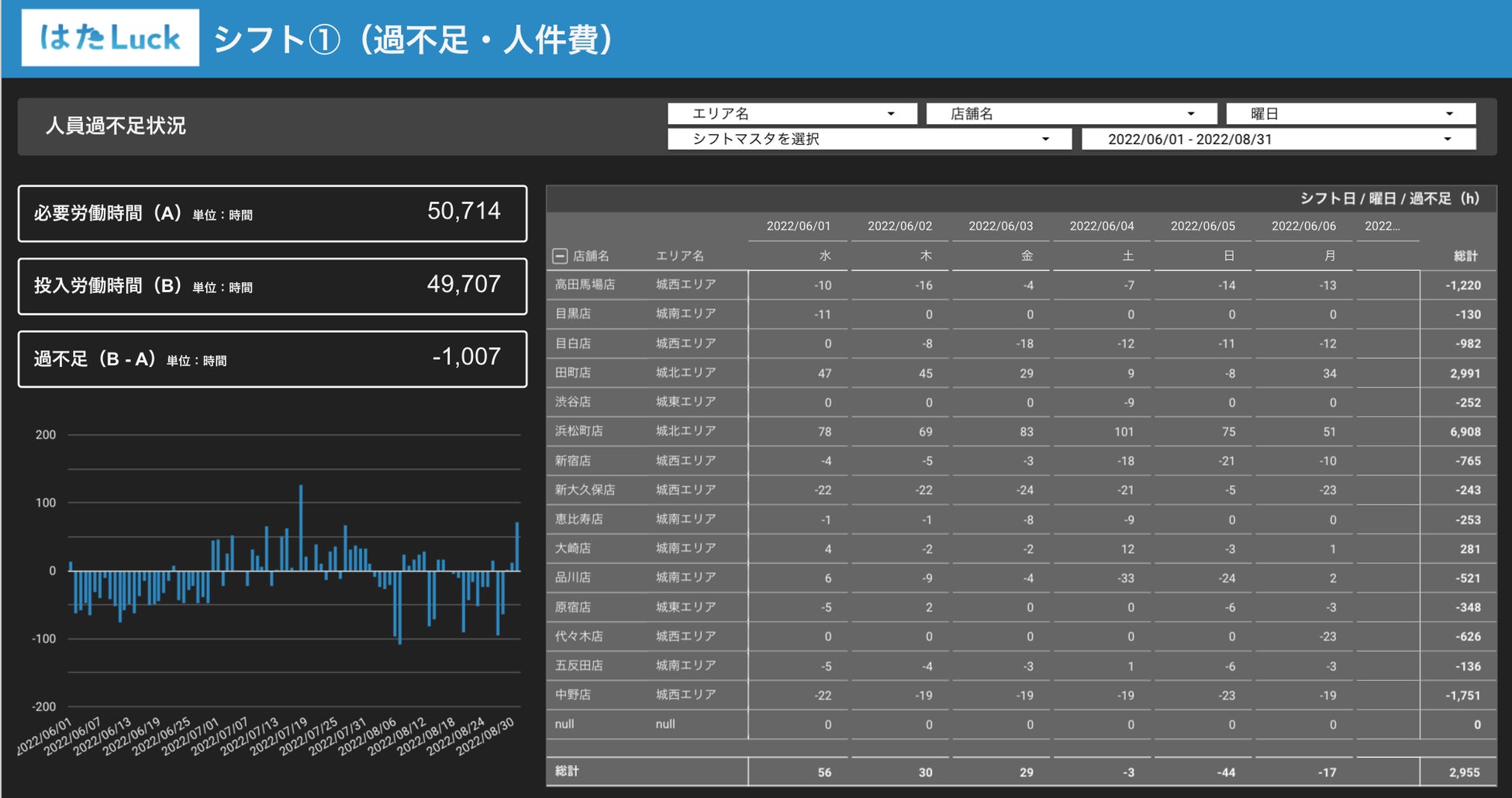Click the 2022/06/04 column header
This screenshot has width=1512, height=798.
click(1101, 226)
